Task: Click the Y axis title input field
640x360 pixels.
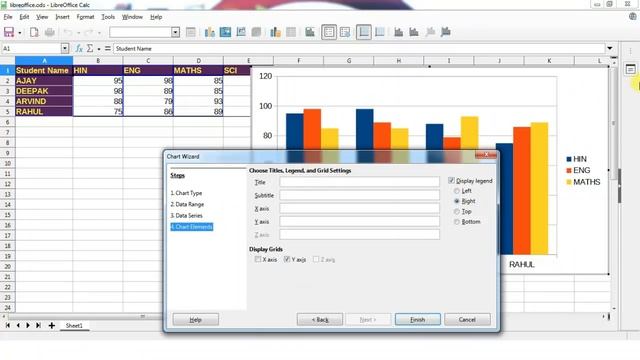Action: (360, 221)
